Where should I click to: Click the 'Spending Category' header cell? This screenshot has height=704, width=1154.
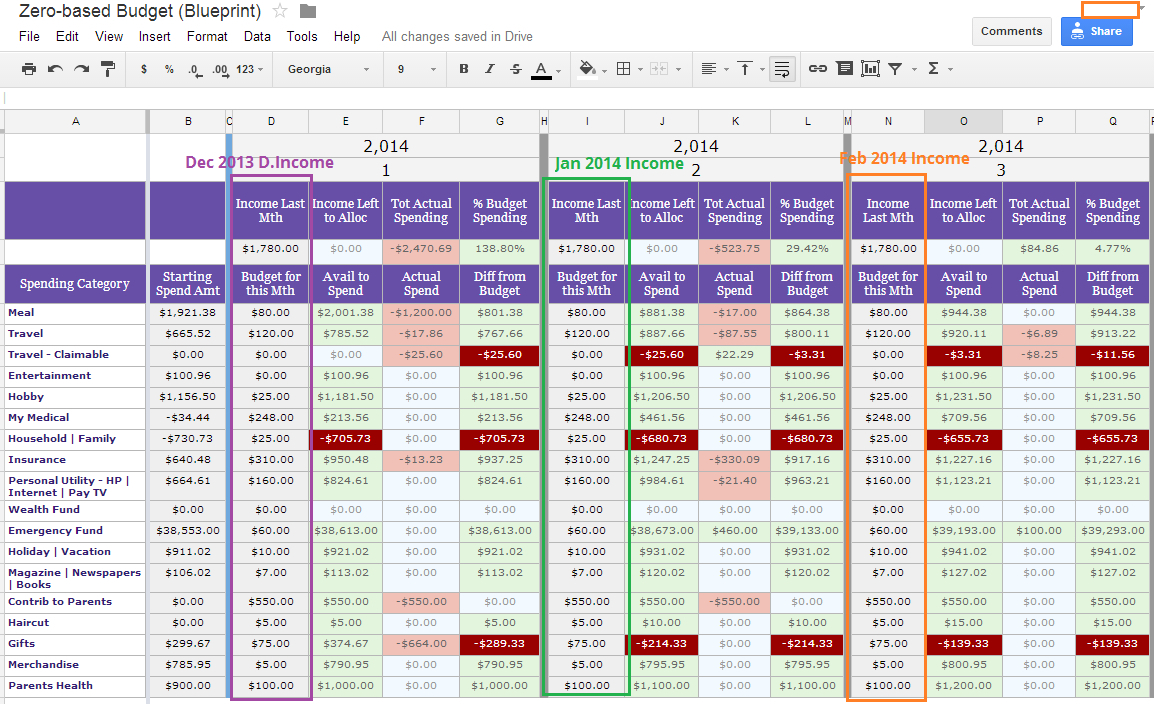pyautogui.click(x=74, y=283)
